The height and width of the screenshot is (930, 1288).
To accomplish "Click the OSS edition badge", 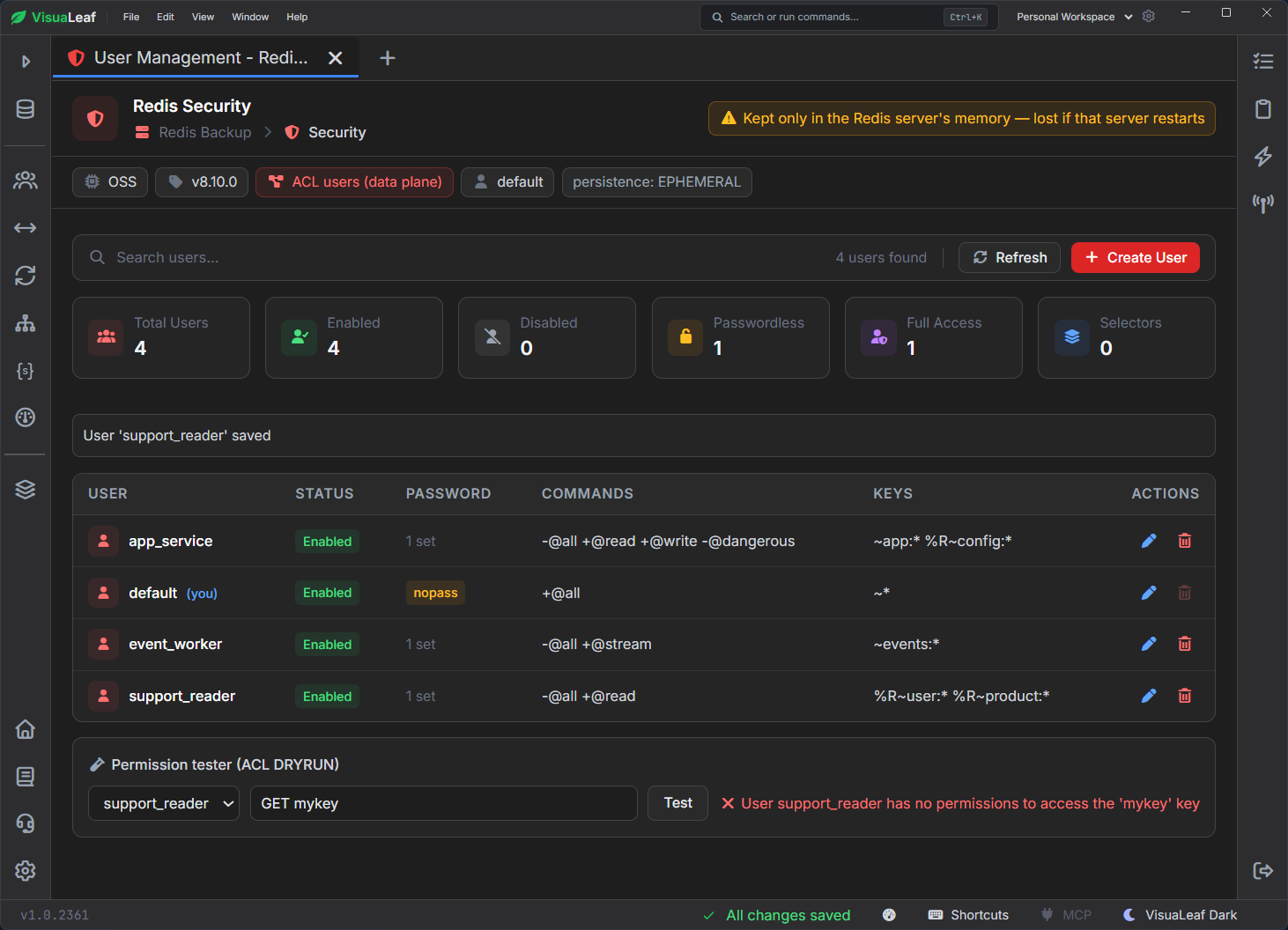I will pyautogui.click(x=110, y=182).
